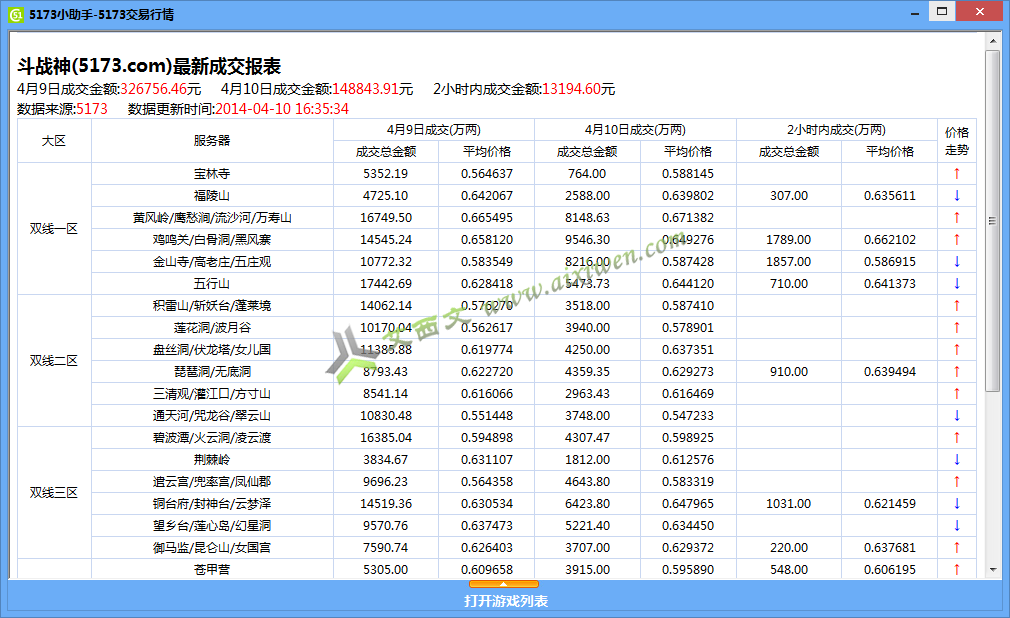Click the trend arrow for 鸡鸣关 row
The image size is (1010, 618).
point(957,240)
